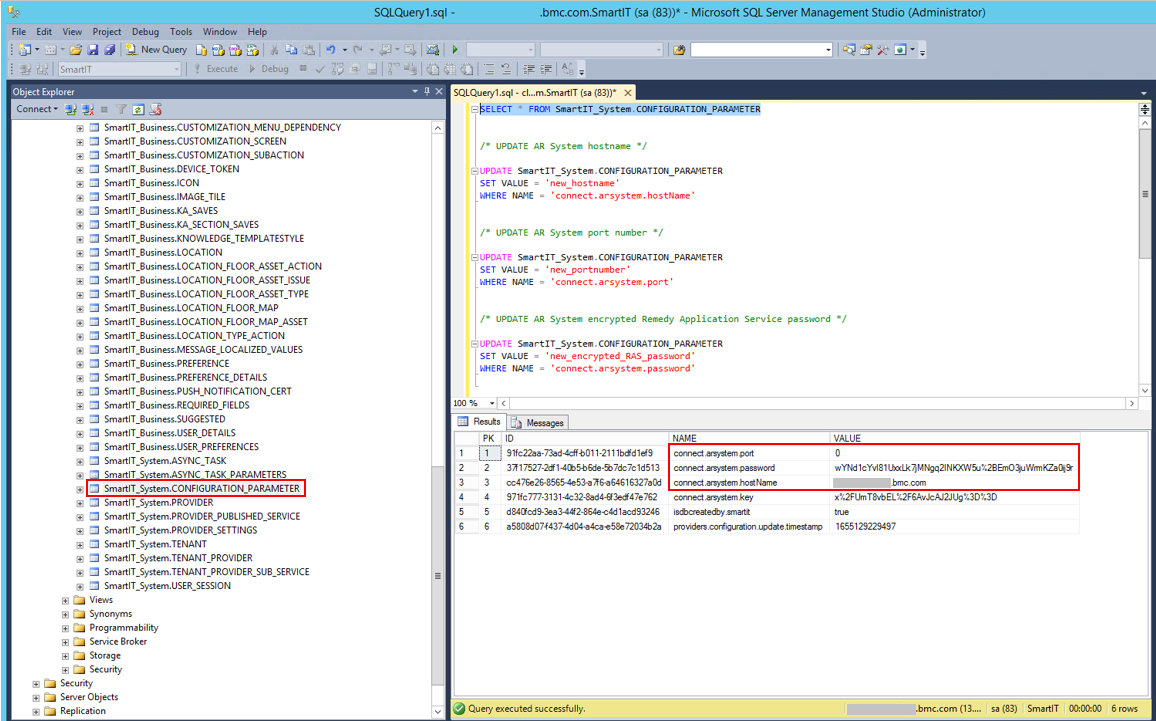Switch to the Messages tab
The height and width of the screenshot is (721, 1156).
tap(538, 422)
